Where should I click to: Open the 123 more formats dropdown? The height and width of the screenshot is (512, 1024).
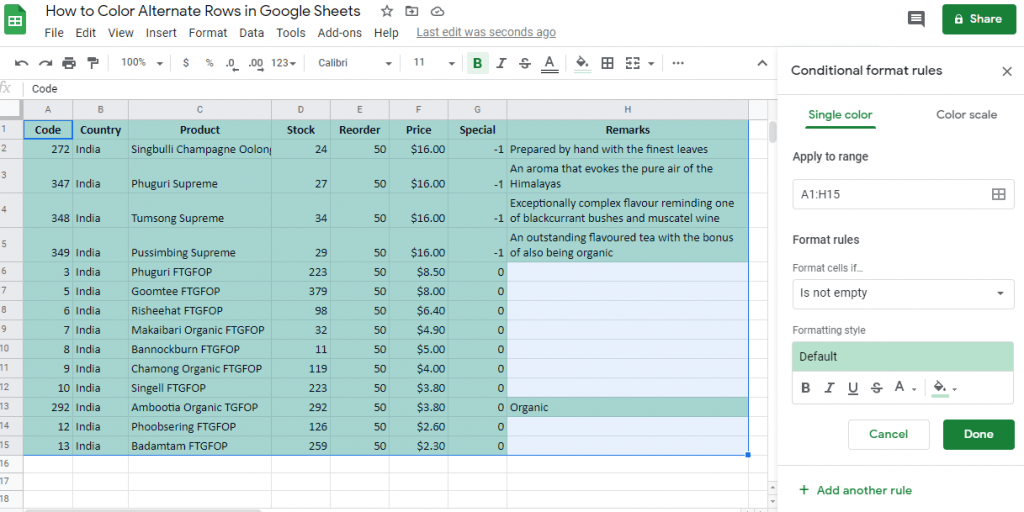[x=283, y=63]
